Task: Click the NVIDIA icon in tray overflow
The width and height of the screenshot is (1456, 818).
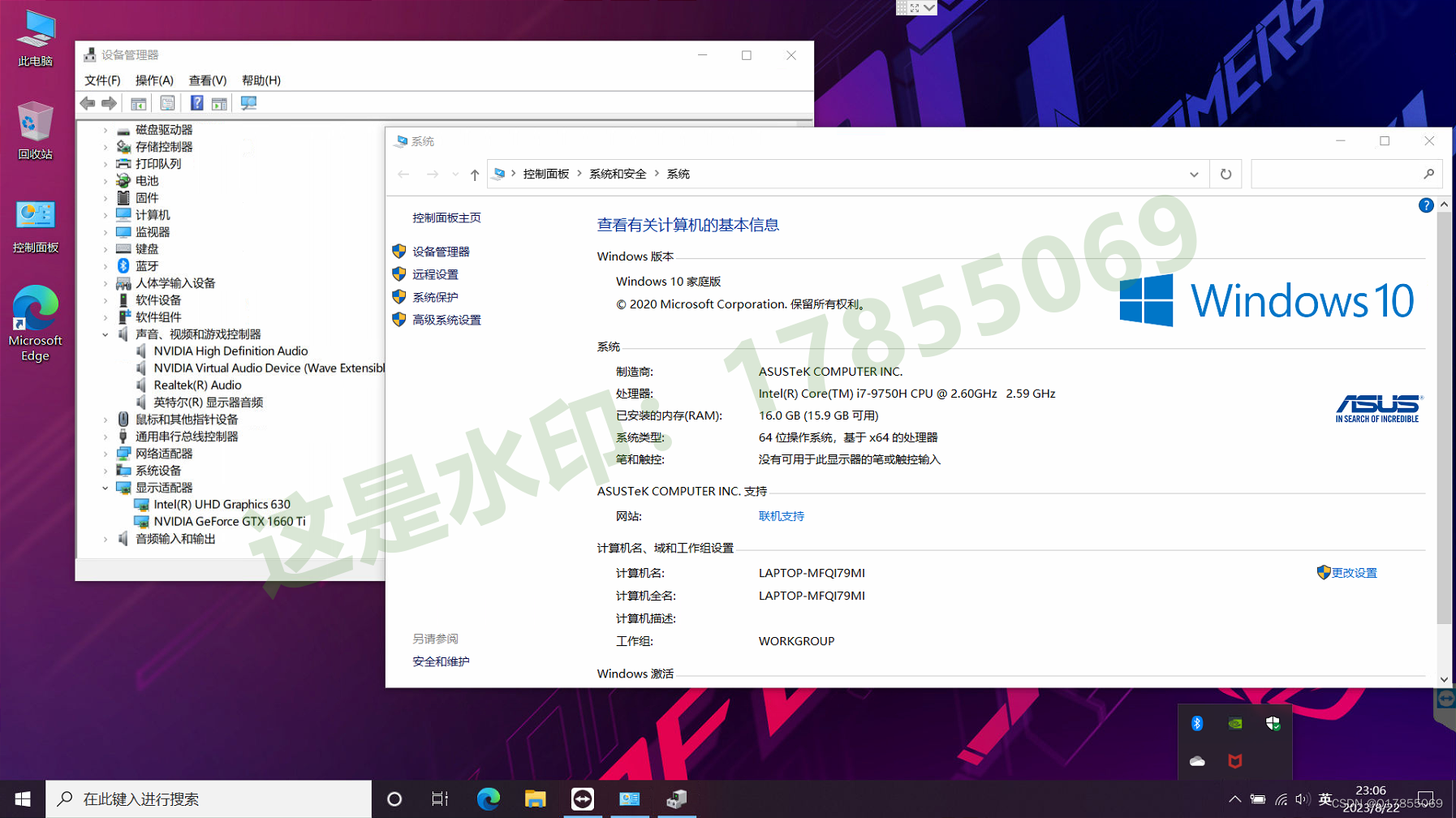Action: [1235, 723]
